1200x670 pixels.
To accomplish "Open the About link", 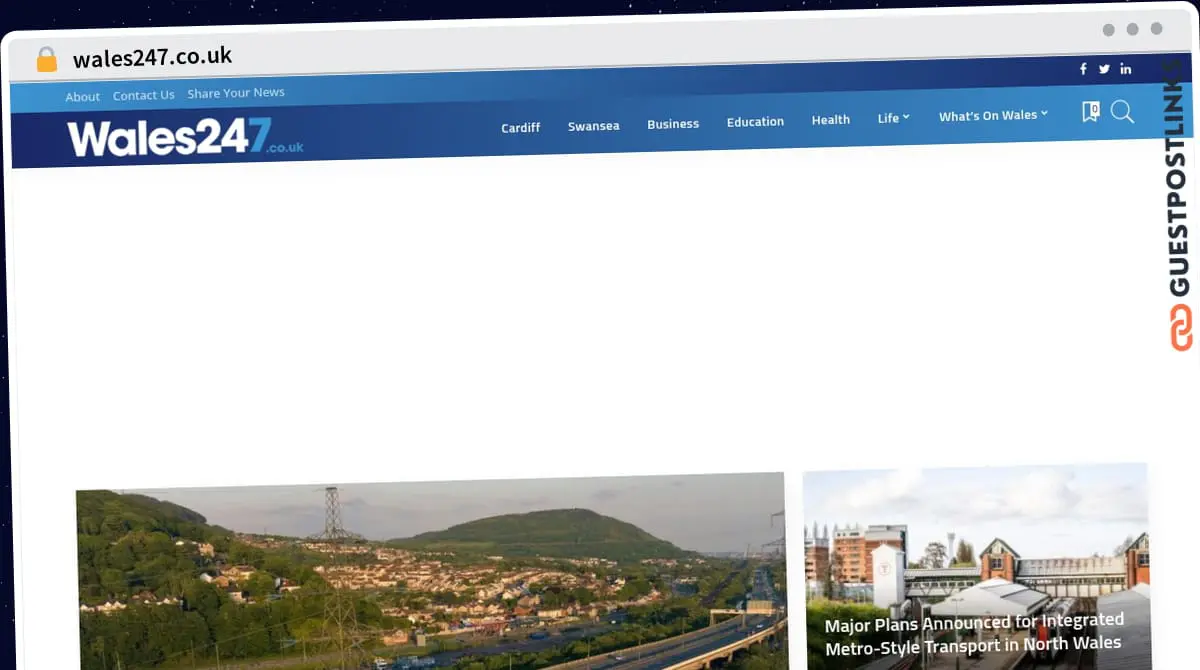I will (83, 97).
